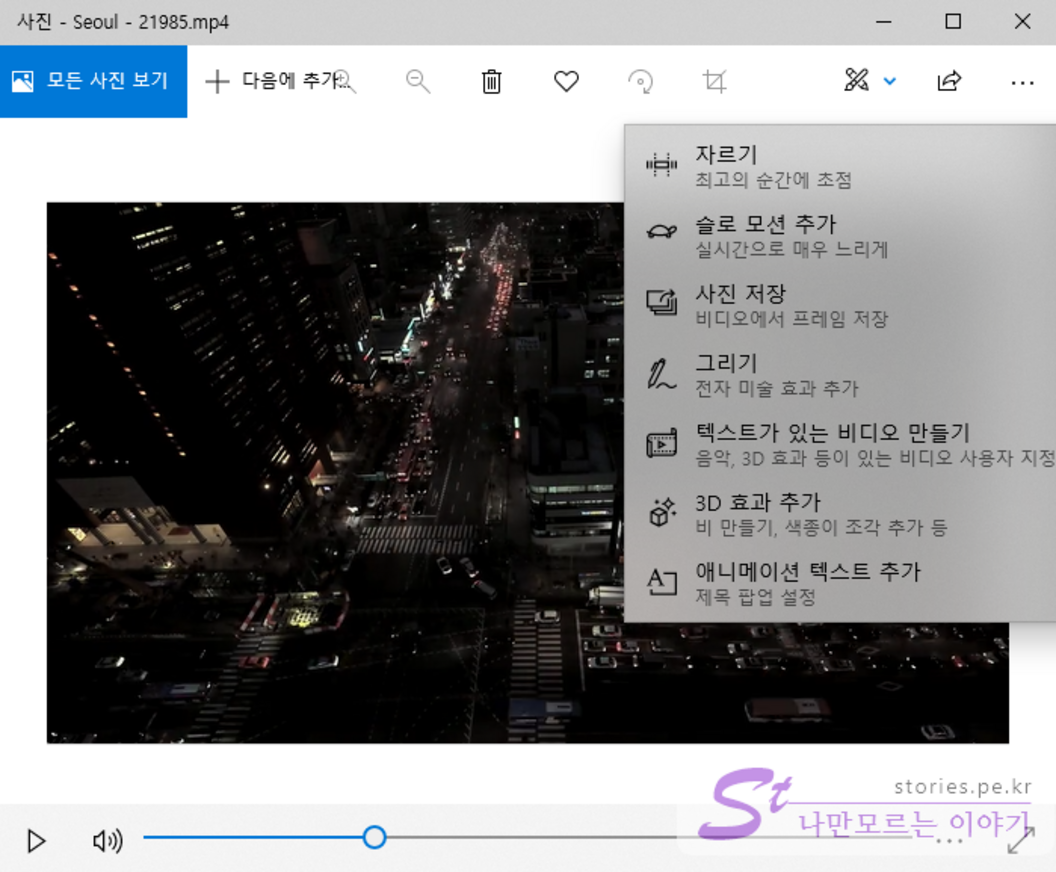The height and width of the screenshot is (872, 1056).
Task: Delete the video with trash icon
Action: 491,82
